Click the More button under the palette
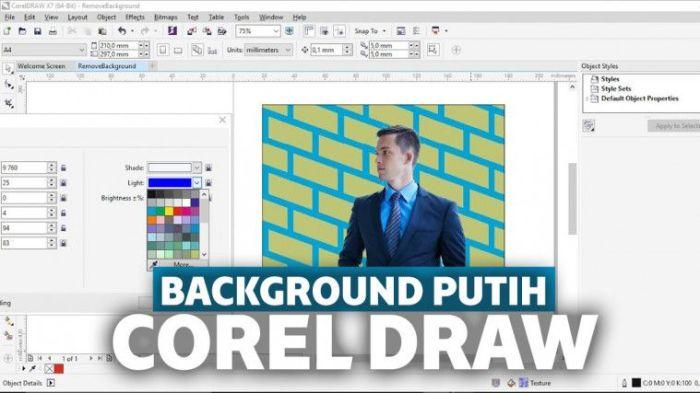This screenshot has height=393, width=700. (181, 265)
